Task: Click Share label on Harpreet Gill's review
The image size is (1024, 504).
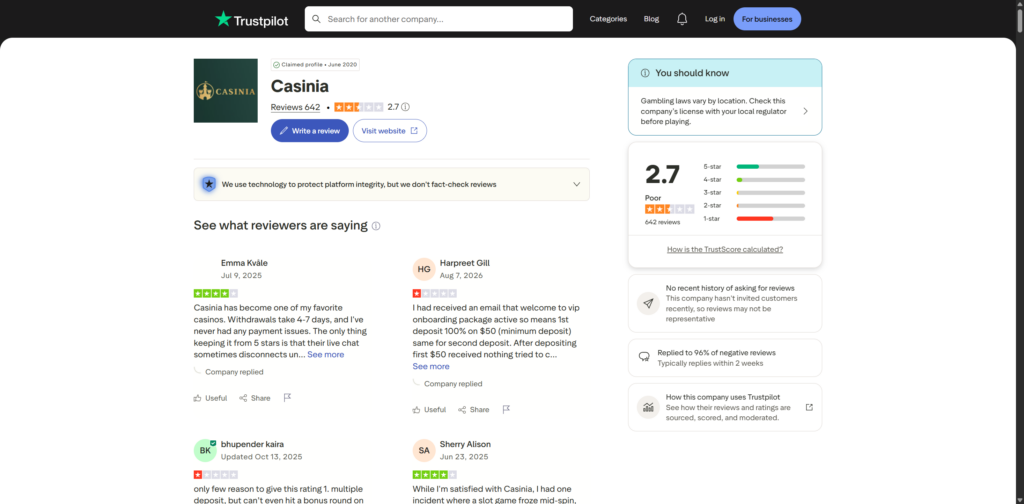Action: pyautogui.click(x=479, y=409)
